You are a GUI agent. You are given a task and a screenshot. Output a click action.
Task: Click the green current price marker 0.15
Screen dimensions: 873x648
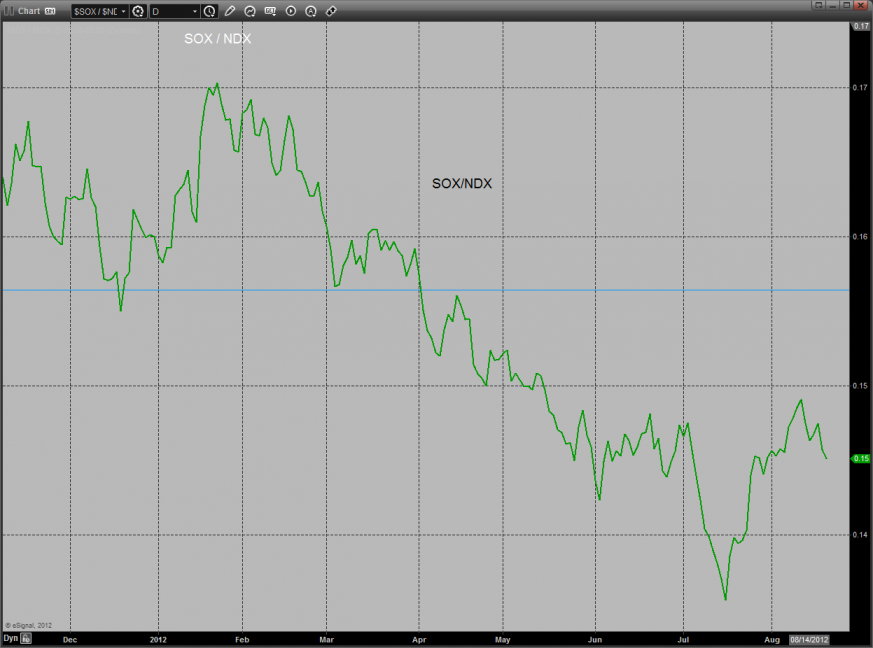pos(860,458)
